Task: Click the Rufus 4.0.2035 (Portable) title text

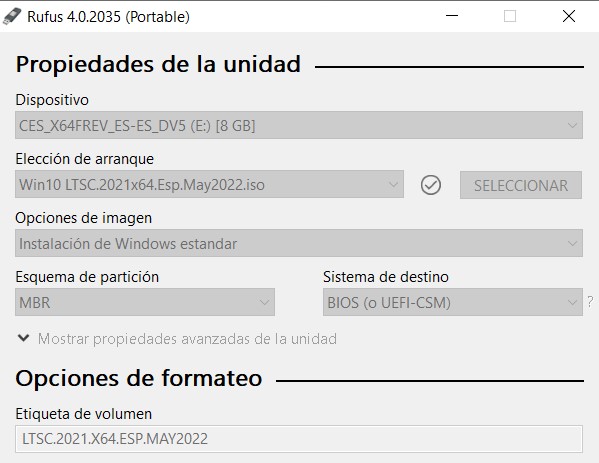Action: point(108,17)
